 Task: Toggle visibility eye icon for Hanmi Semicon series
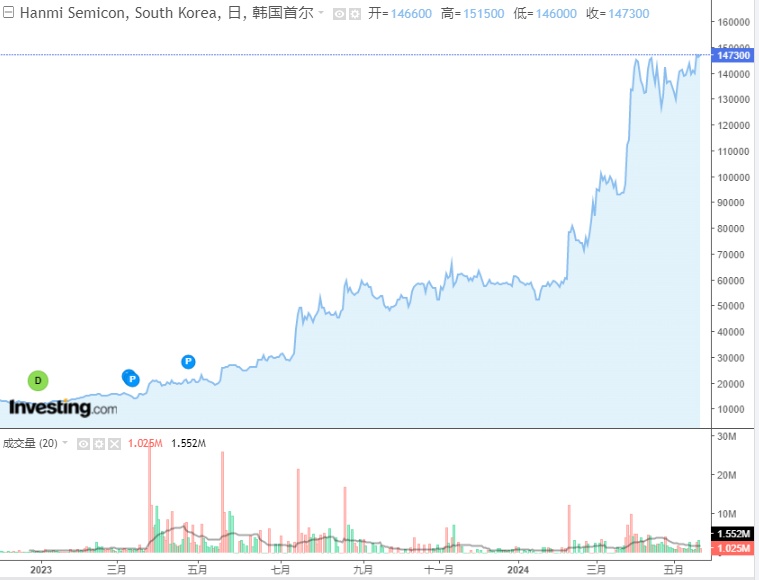point(339,15)
